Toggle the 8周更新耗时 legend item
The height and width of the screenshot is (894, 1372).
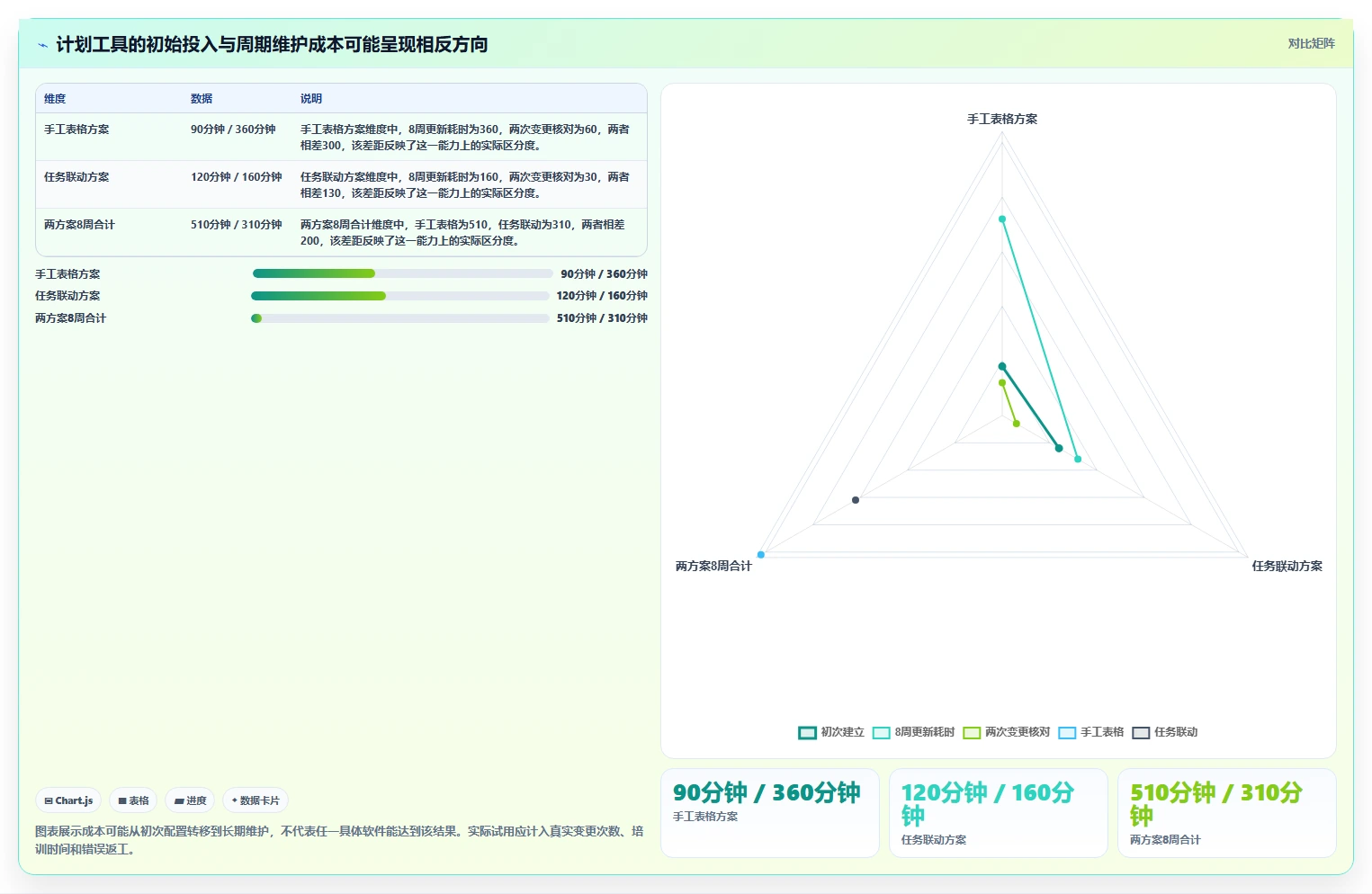[913, 732]
